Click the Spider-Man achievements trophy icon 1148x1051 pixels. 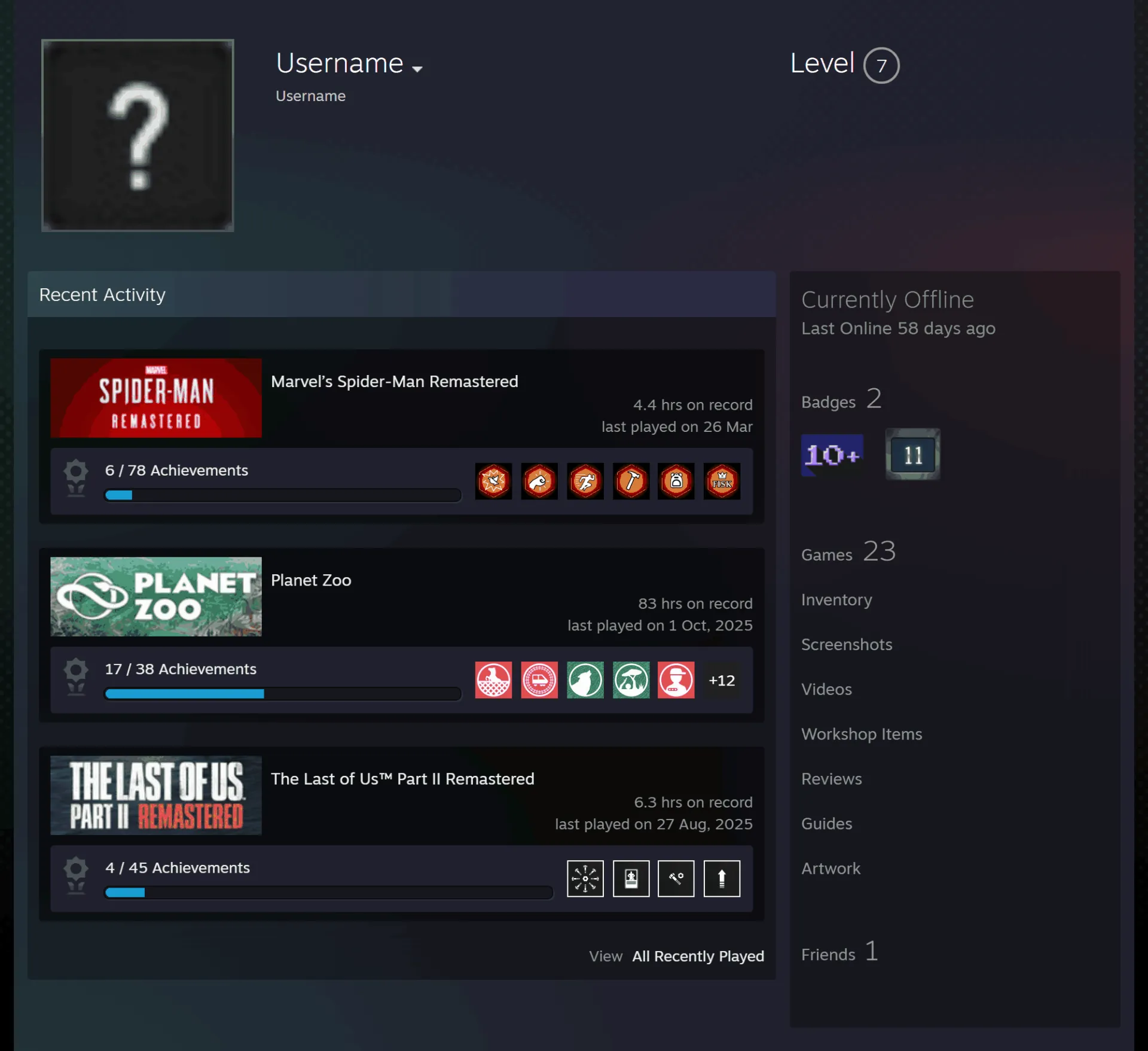[76, 478]
